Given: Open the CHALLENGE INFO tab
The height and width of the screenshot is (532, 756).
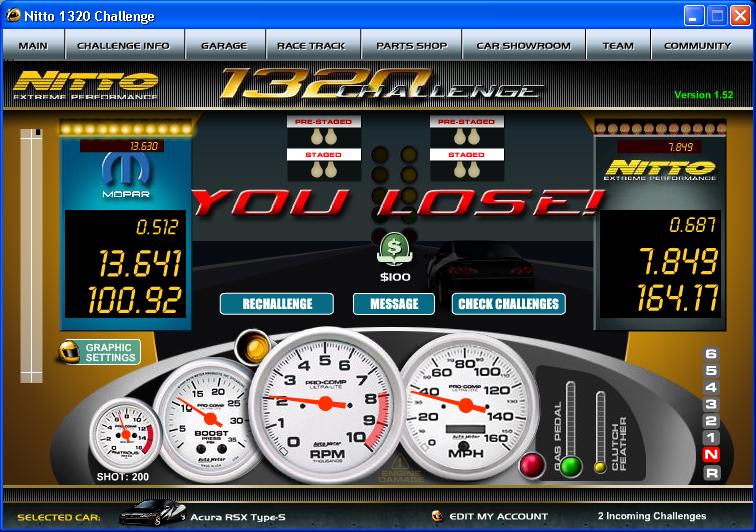Looking at the screenshot, I should (124, 45).
